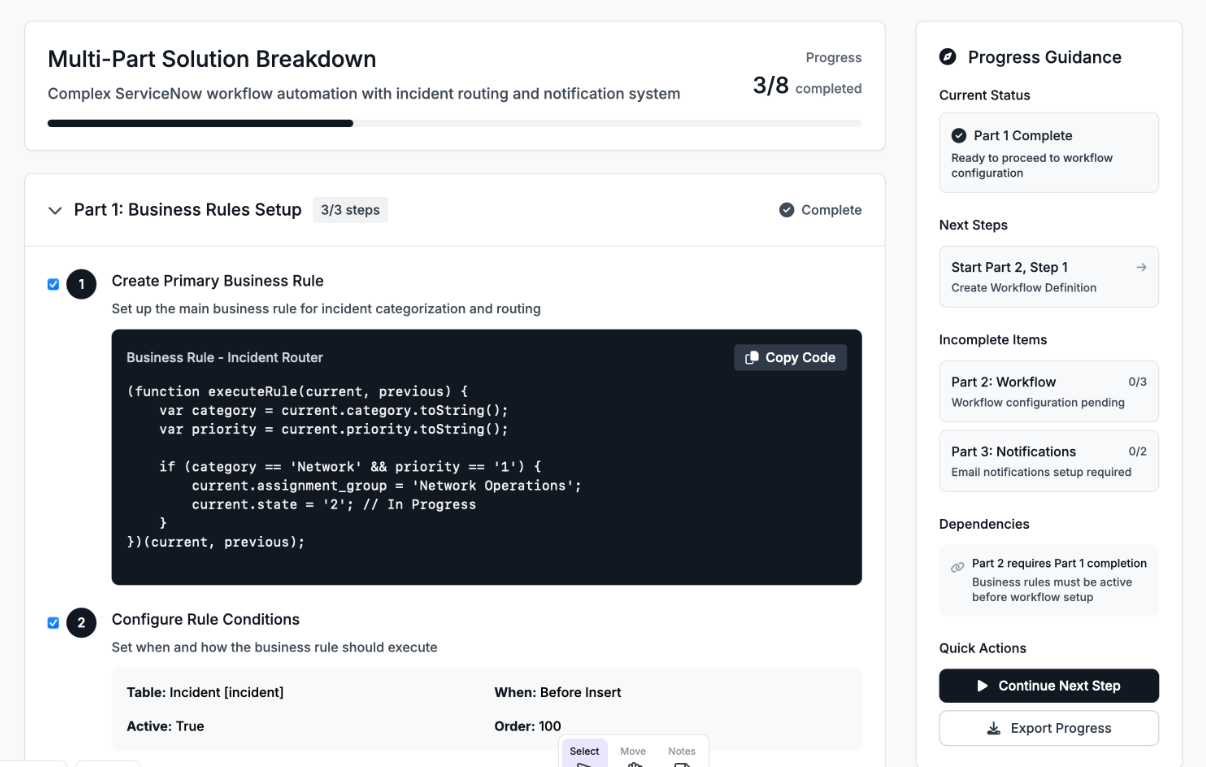Viewport: 1206px width, 767px height.
Task: Click the When: Before Insert value
Action: [x=558, y=692]
